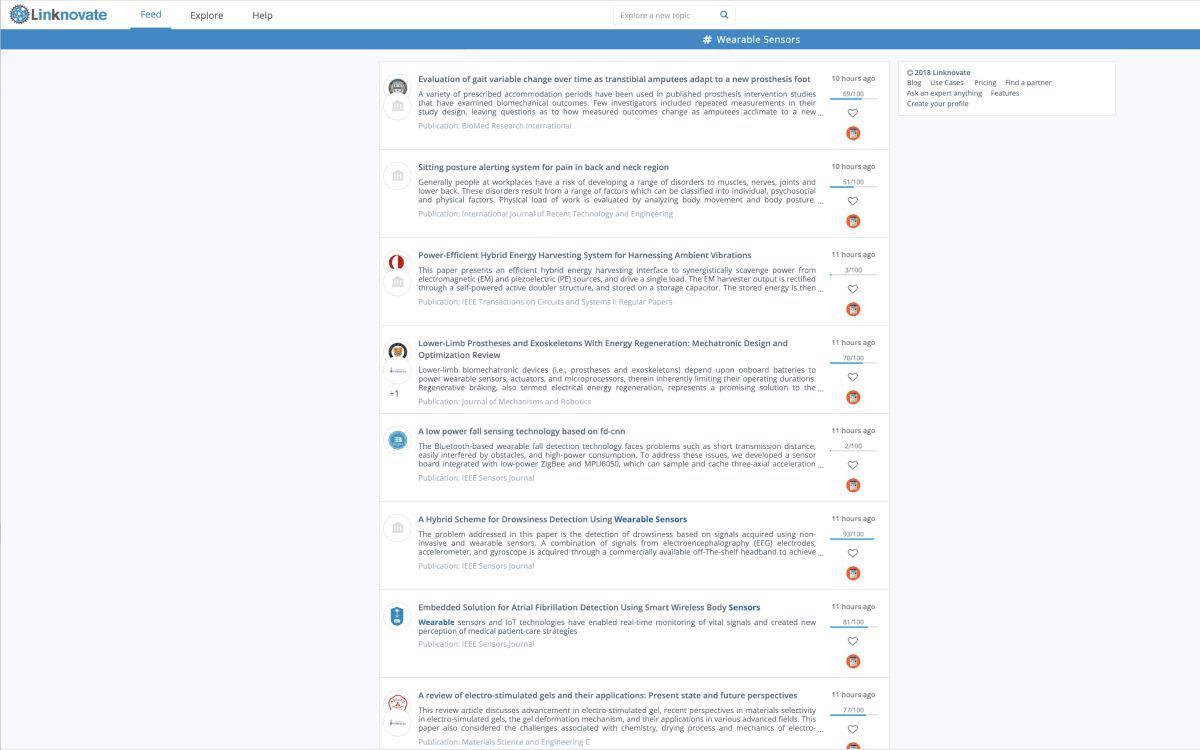Click 'Ask an expert anything' link
Screen dimensions: 1200x750
click(x=944, y=93)
